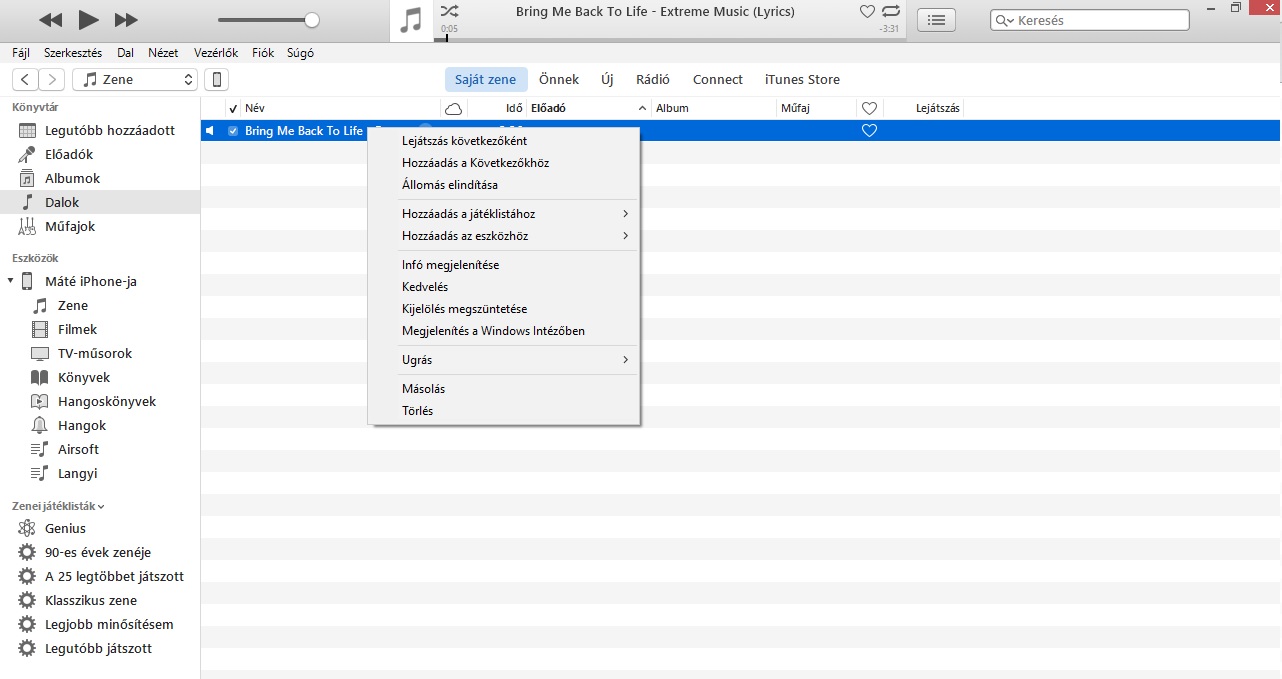The image size is (1282, 679).
Task: Switch to Önnek tab
Action: coord(559,80)
